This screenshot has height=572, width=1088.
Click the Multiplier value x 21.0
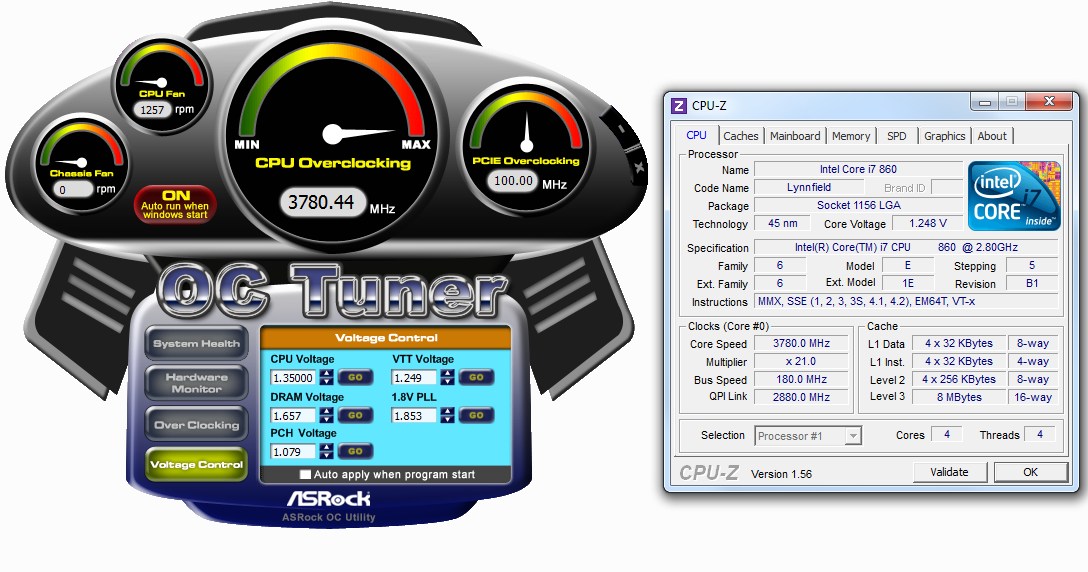[801, 361]
